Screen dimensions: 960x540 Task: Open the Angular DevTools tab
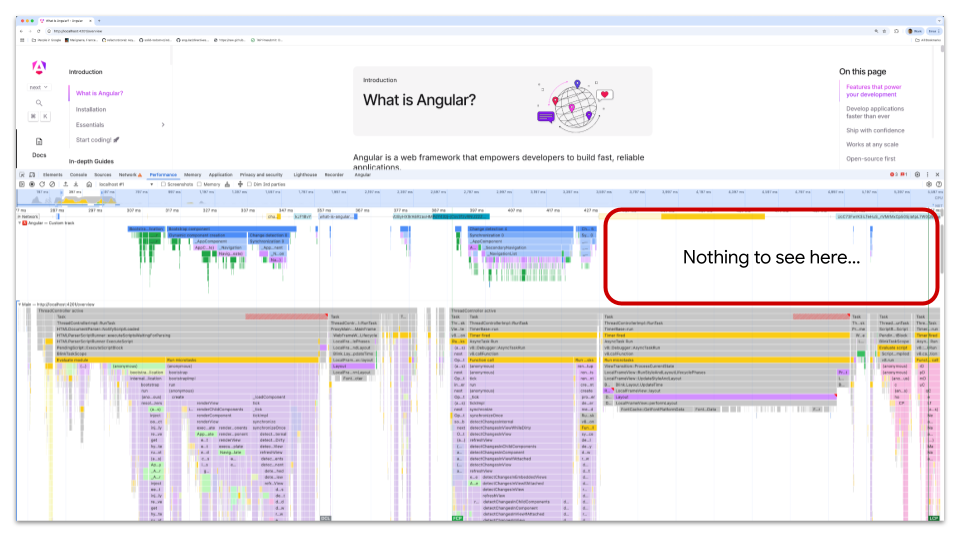(x=362, y=174)
